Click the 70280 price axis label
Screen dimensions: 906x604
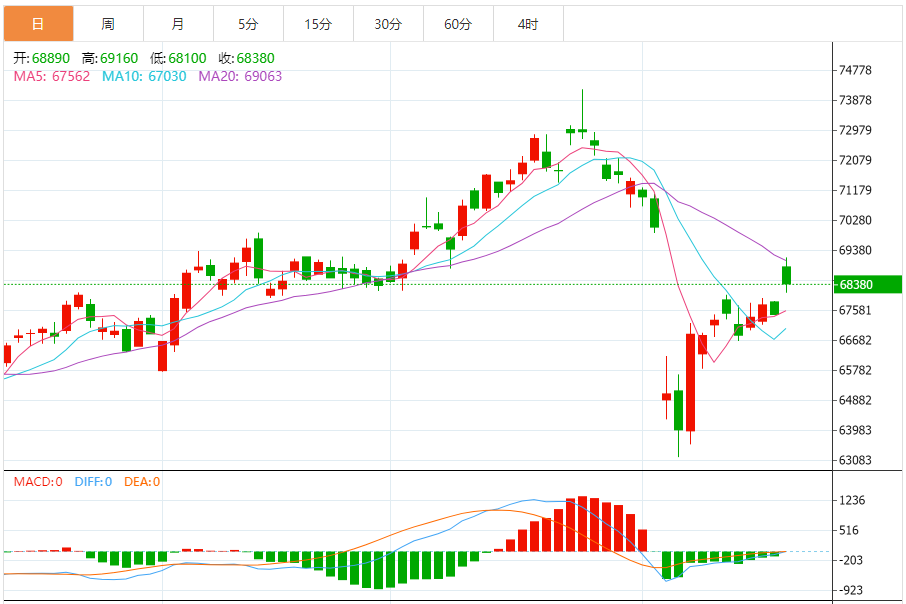pos(855,220)
